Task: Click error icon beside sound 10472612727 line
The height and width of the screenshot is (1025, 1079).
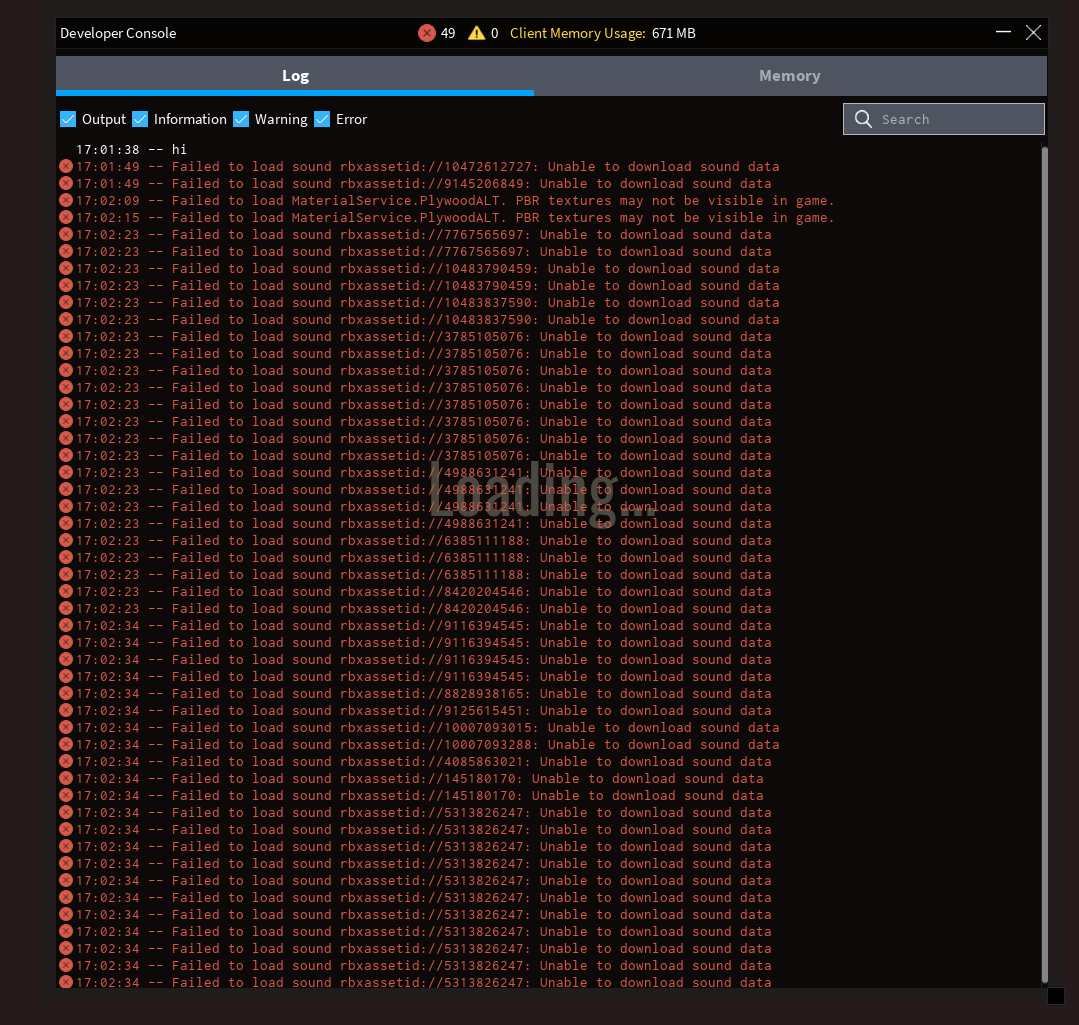Action: click(x=66, y=166)
